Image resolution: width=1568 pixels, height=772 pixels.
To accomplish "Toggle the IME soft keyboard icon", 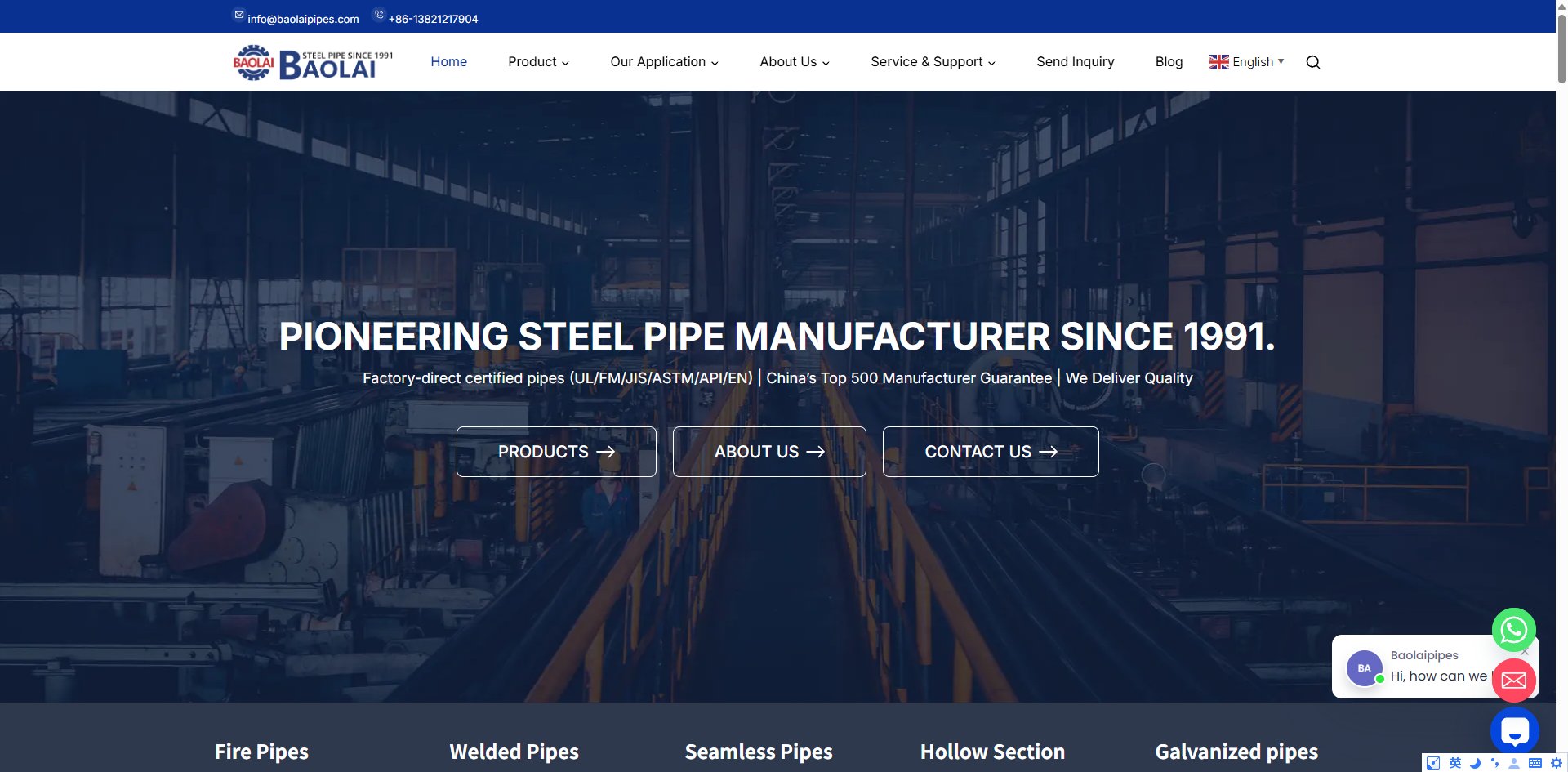I will (1535, 763).
